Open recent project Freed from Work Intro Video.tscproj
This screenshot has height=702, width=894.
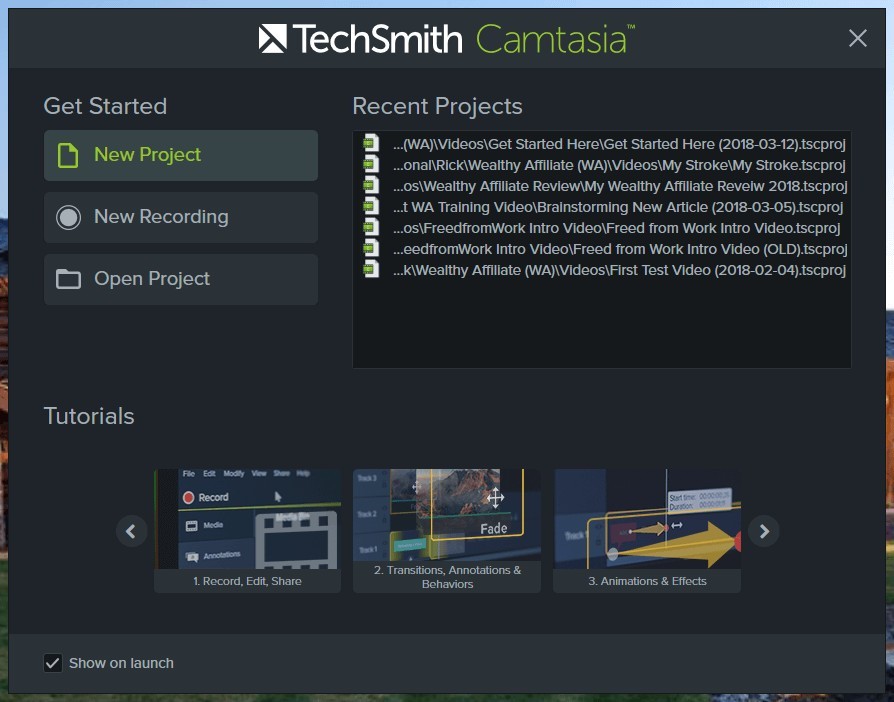(616, 228)
